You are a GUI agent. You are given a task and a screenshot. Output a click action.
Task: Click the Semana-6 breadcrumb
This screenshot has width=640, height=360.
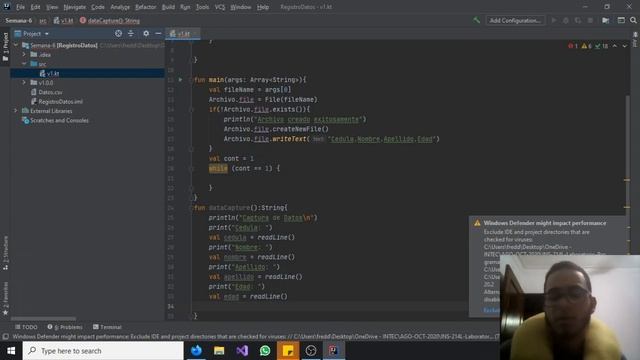tap(19, 20)
